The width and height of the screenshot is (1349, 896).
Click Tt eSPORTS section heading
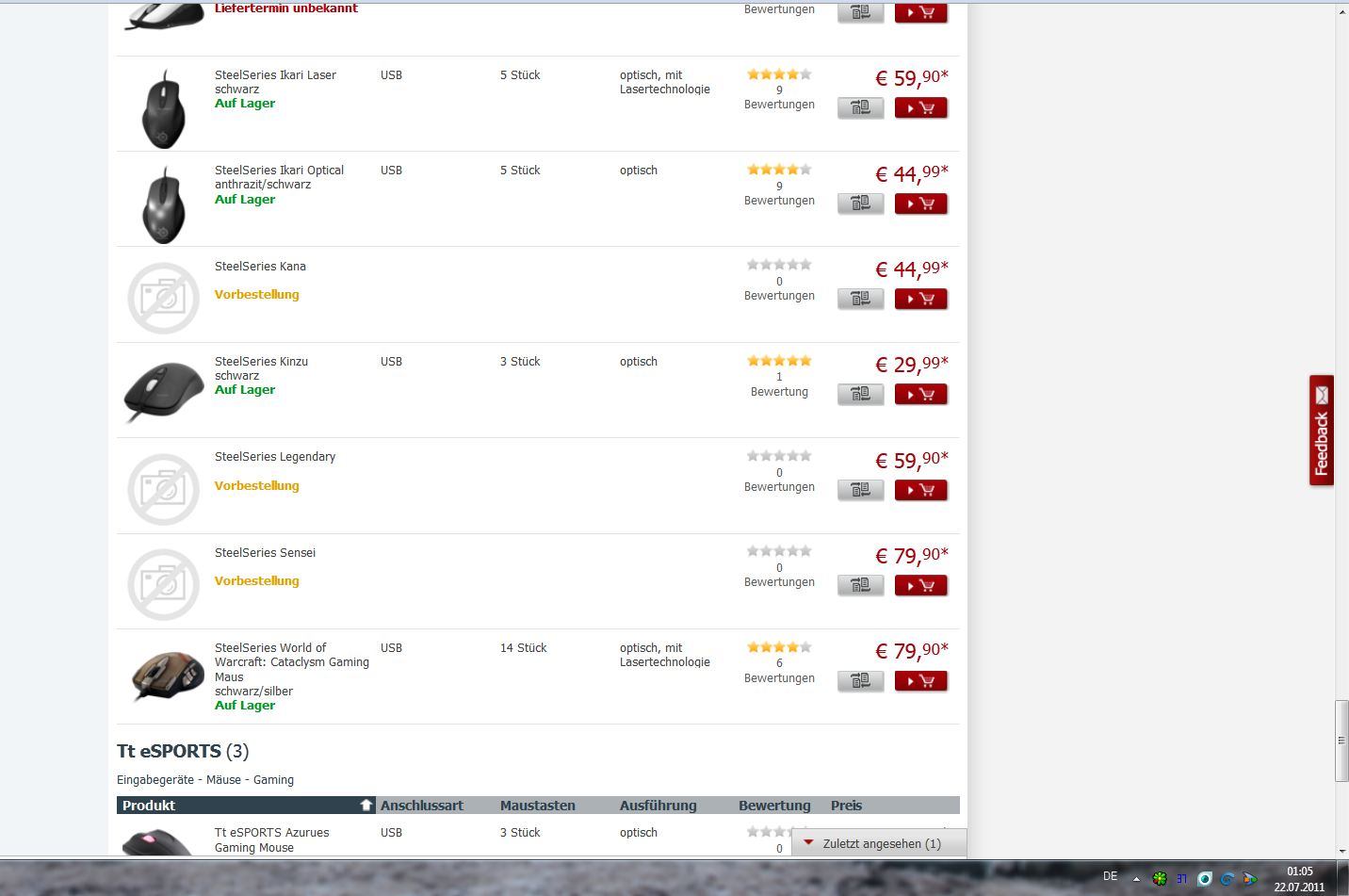(x=169, y=751)
